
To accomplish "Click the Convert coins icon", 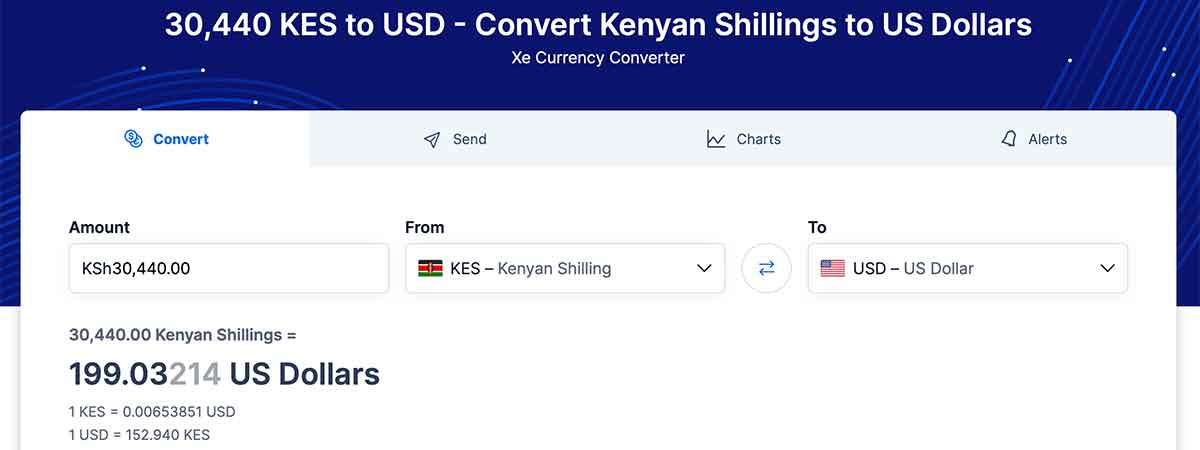I will click(133, 139).
